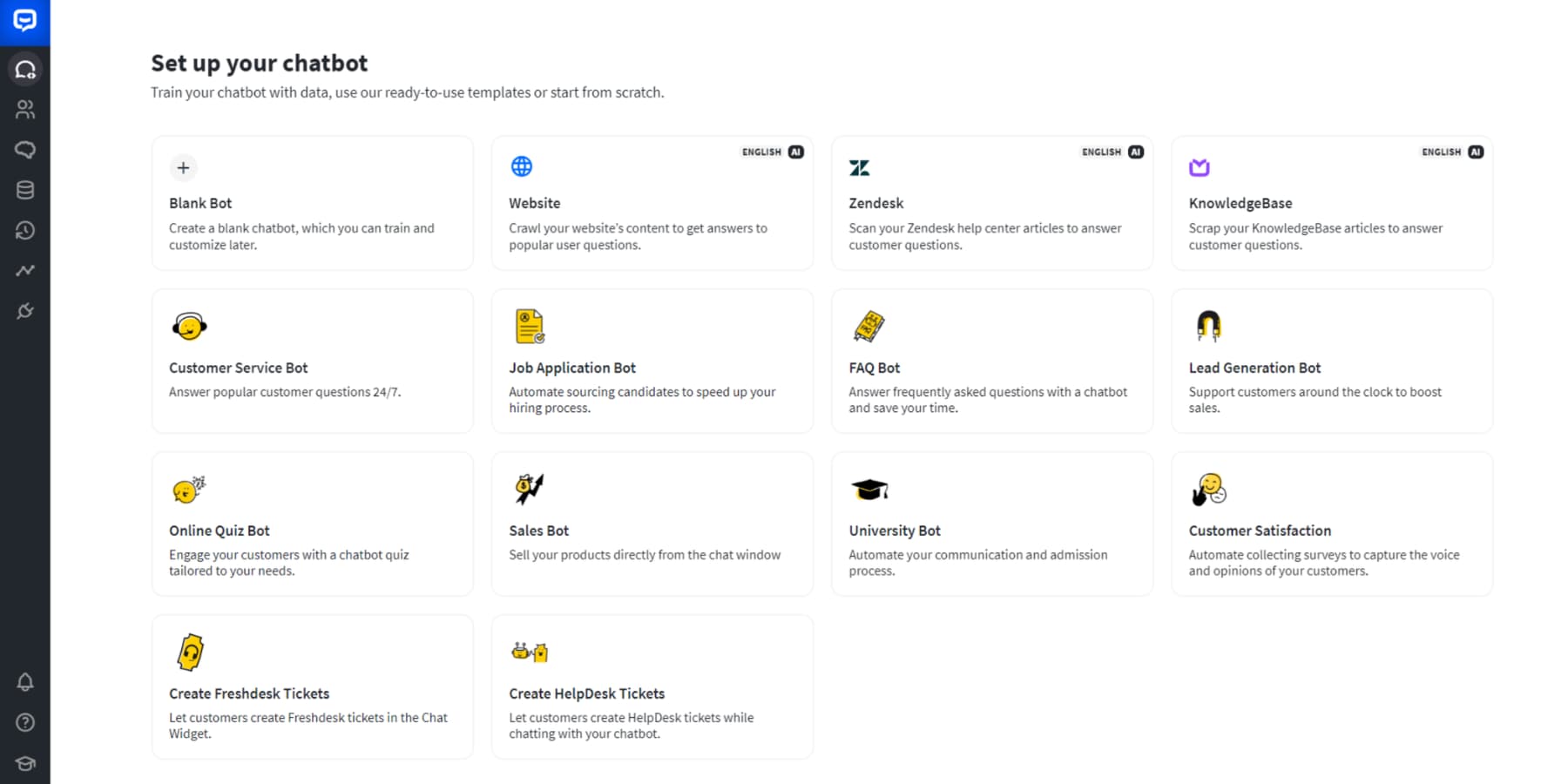Screen dimensions: 1568x784
Task: Open notifications bell
Action: [x=24, y=682]
